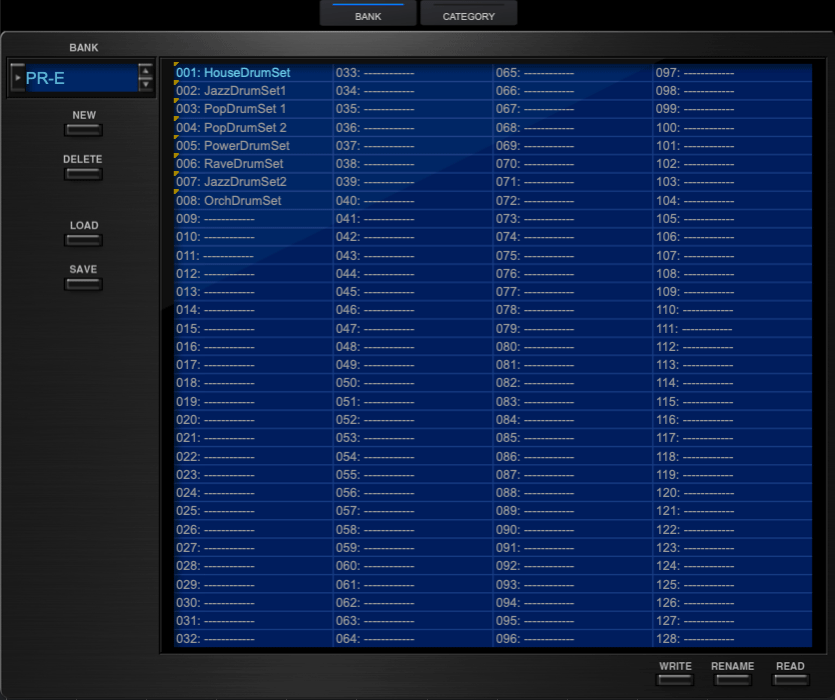Select patch 007: JazzDrumSet2

click(x=253, y=182)
